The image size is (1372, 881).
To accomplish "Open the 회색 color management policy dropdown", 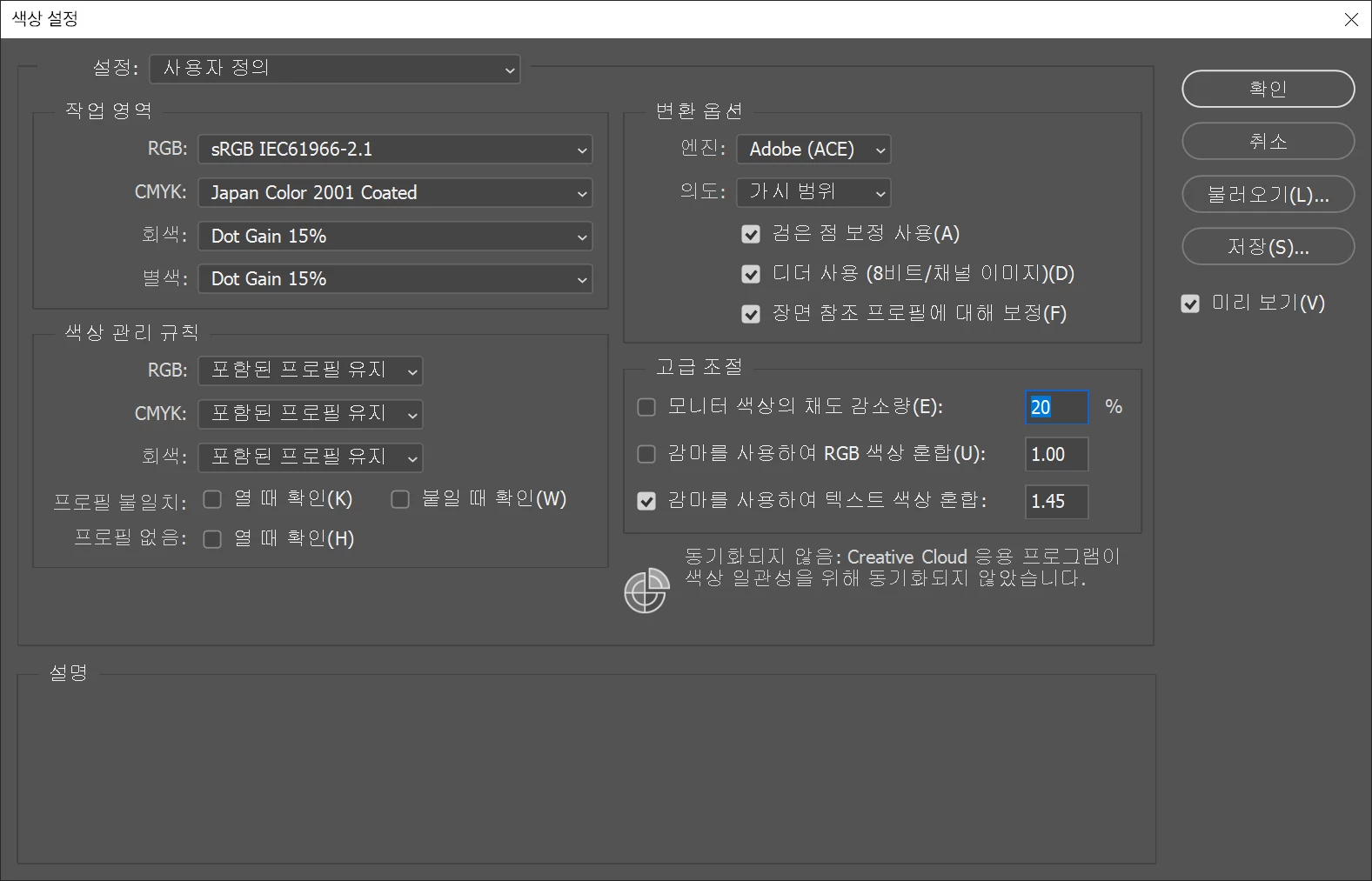I will [x=311, y=457].
